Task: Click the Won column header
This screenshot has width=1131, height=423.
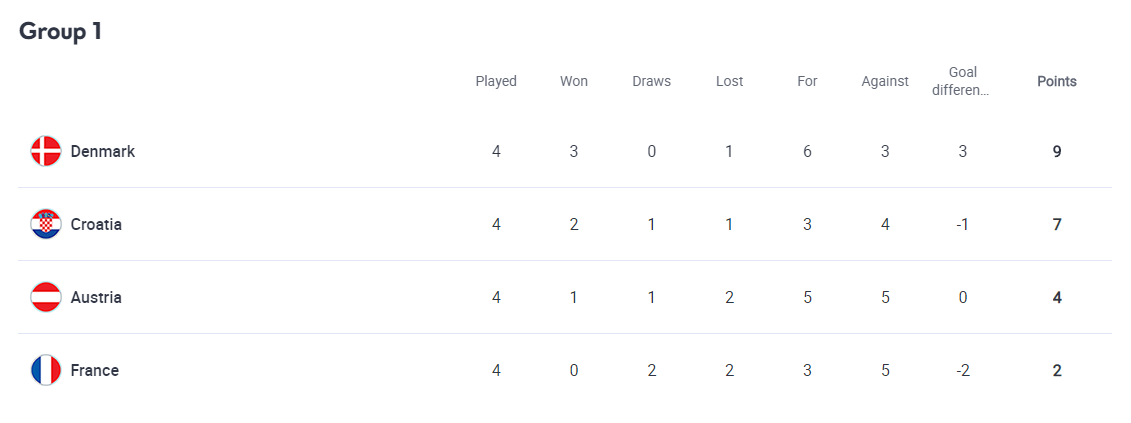Action: tap(574, 82)
